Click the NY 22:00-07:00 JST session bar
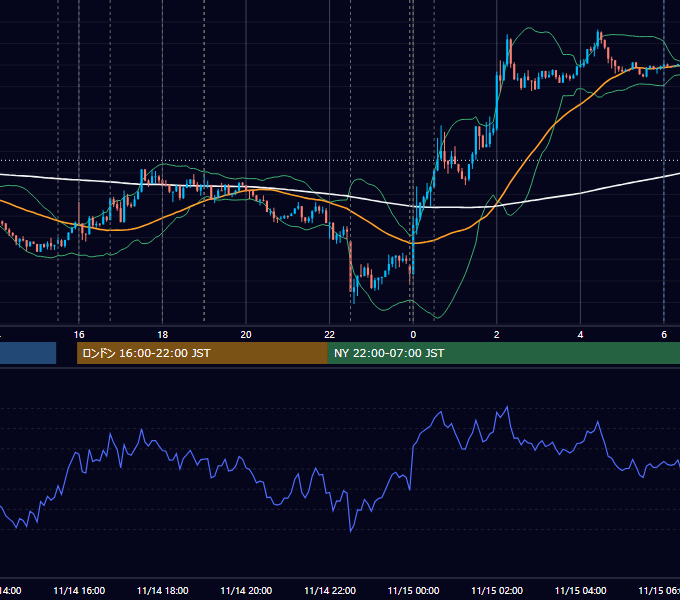 tap(503, 353)
